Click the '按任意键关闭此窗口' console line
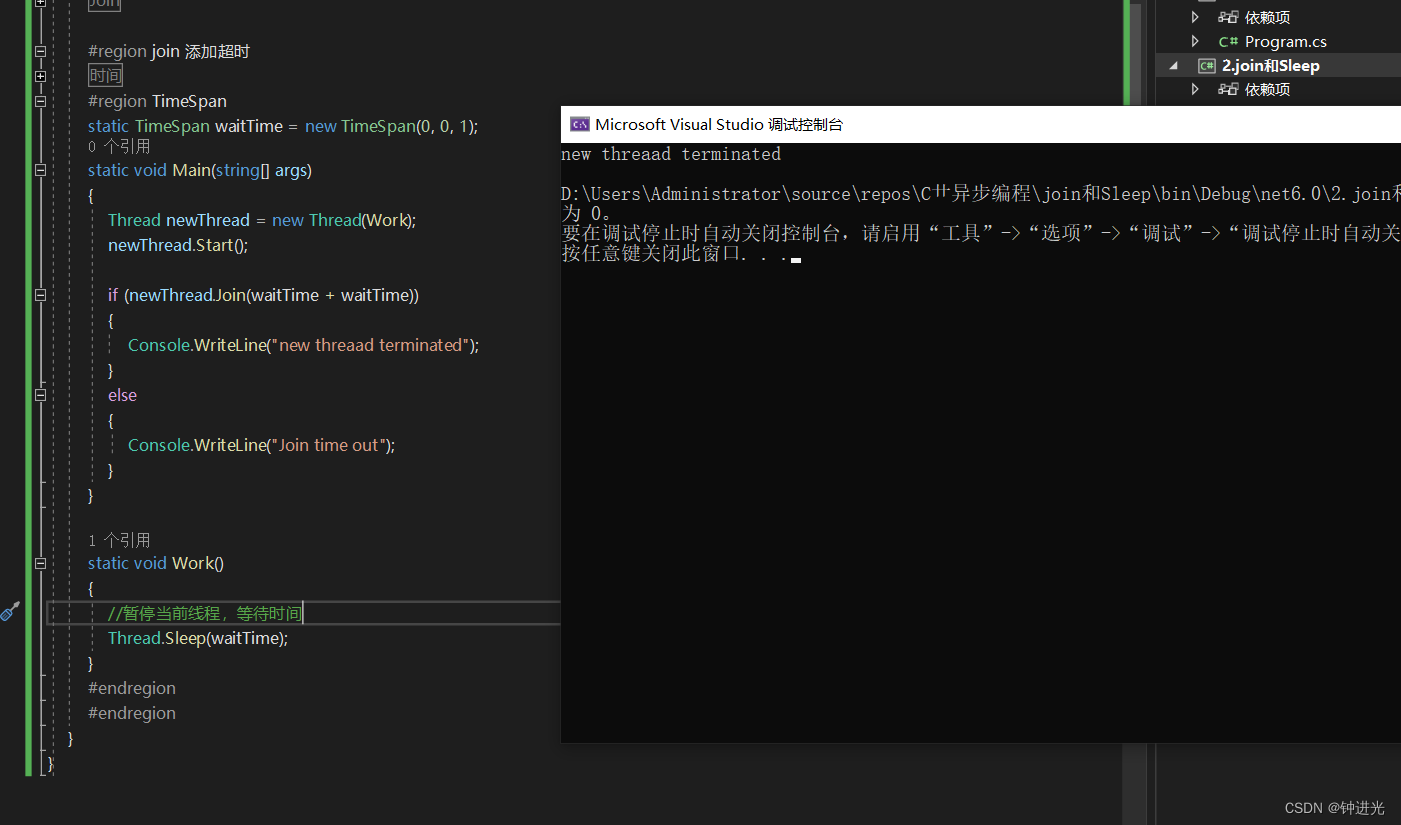This screenshot has height=825, width=1401. (x=680, y=254)
